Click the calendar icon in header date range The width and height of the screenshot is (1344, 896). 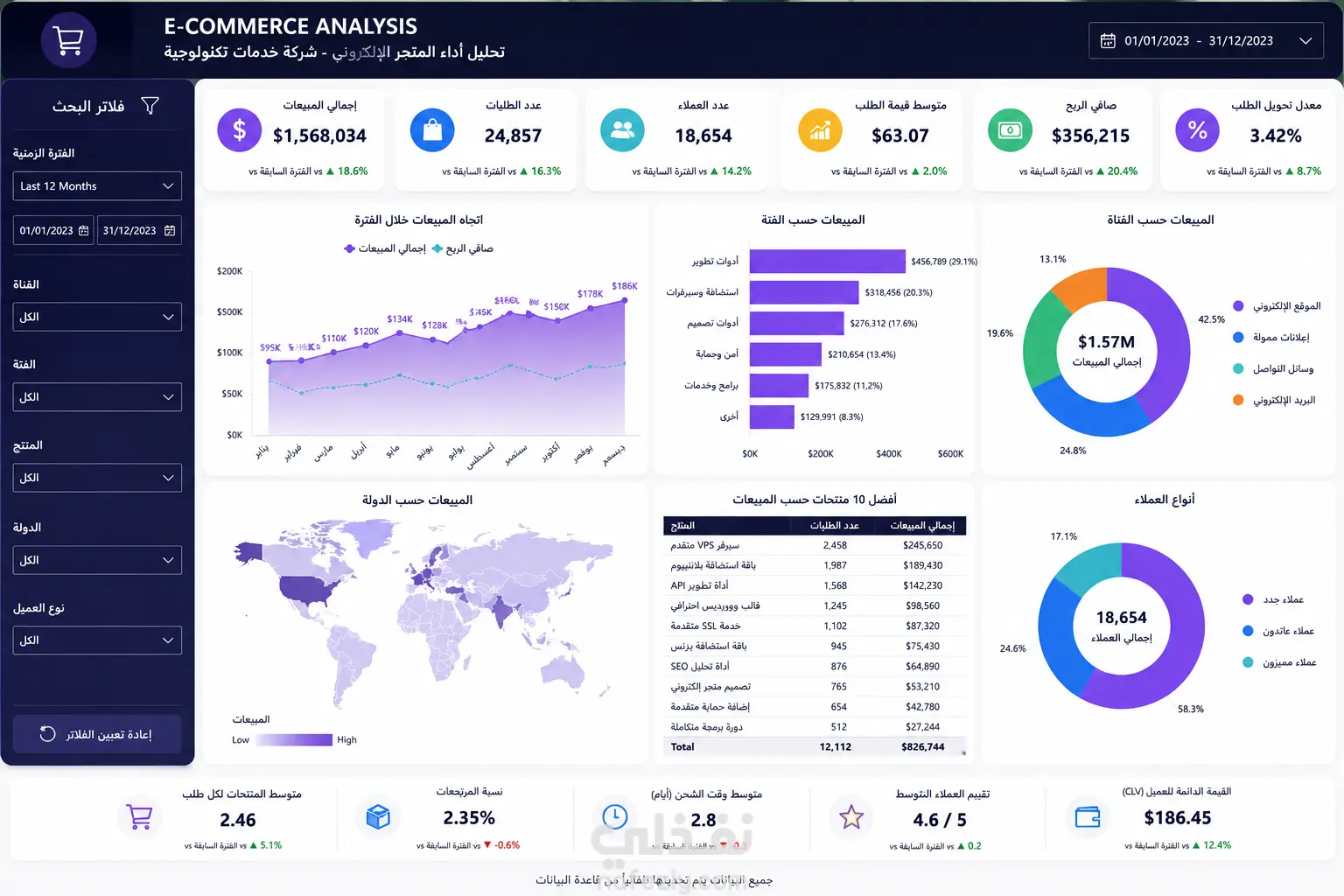click(1108, 41)
